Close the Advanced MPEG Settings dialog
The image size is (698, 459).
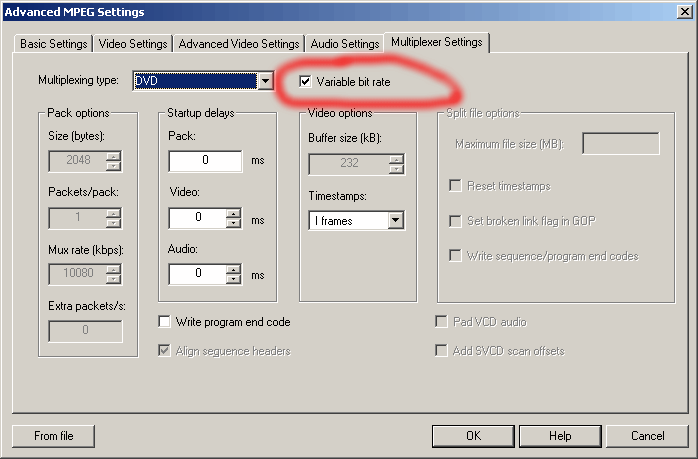coord(684,12)
